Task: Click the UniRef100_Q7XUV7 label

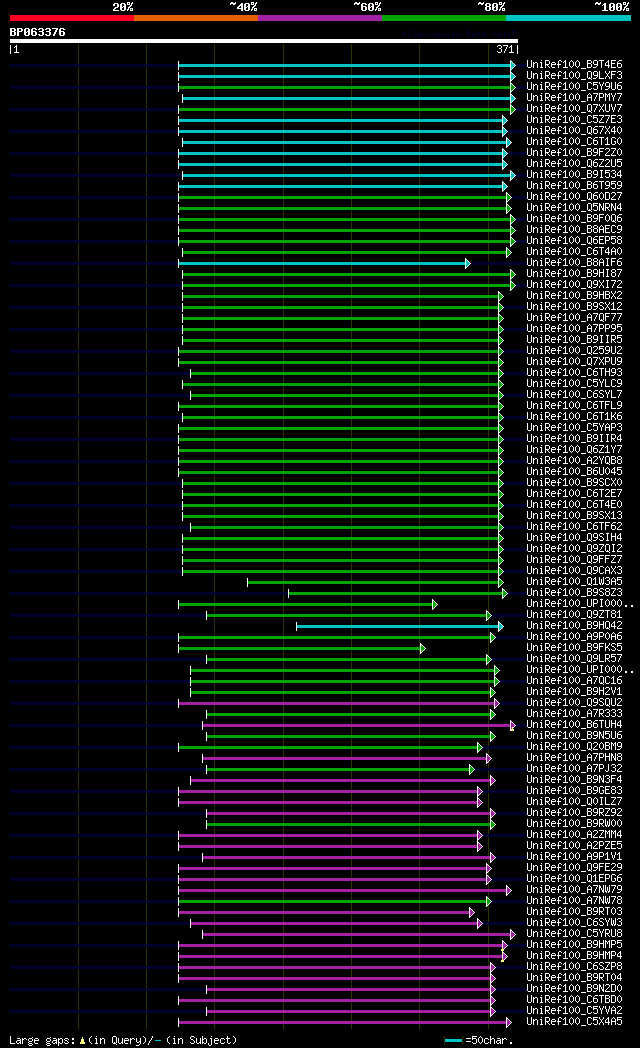Action: (574, 109)
